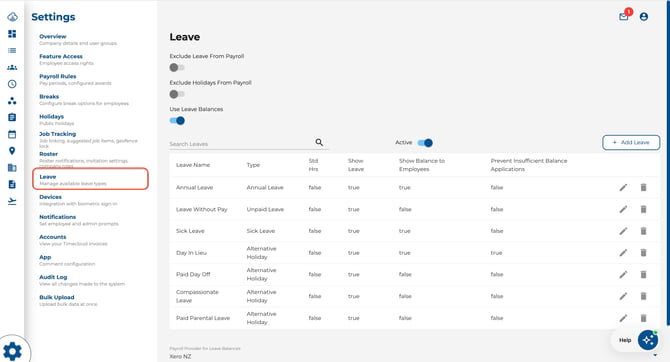Click the Add Leave button
This screenshot has width=670, height=362.
(x=631, y=142)
